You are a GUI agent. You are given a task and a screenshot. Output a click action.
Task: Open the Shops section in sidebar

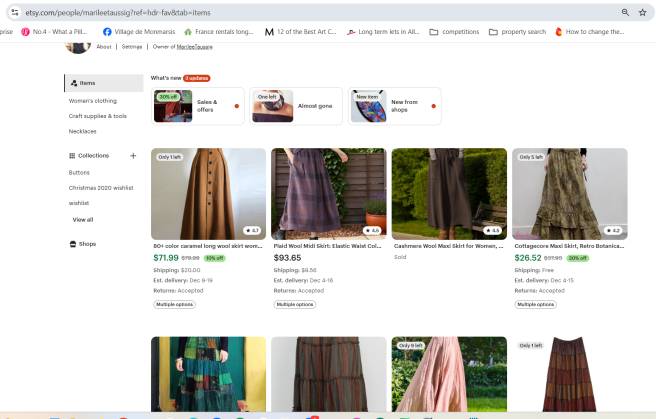[x=87, y=244]
